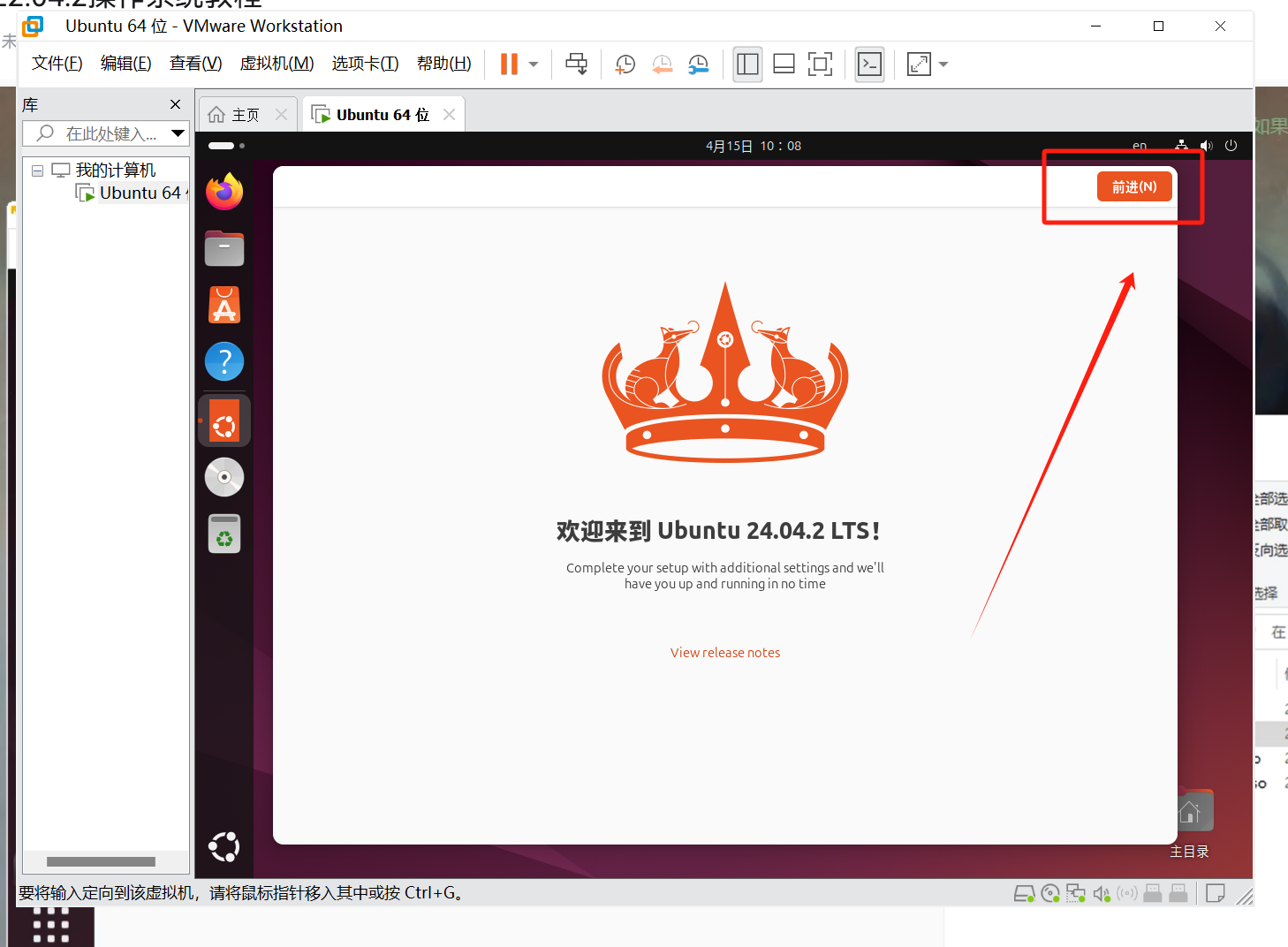Screen dimensions: 1288x947
Task: Click the 4月15日 10:08 clock
Action: [754, 146]
